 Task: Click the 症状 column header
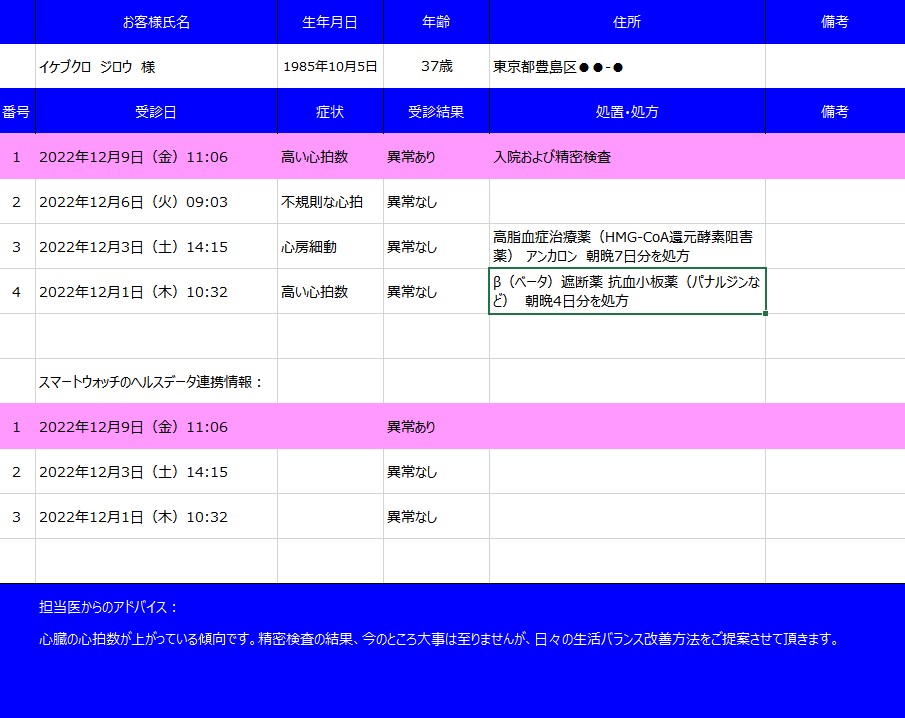coord(330,112)
